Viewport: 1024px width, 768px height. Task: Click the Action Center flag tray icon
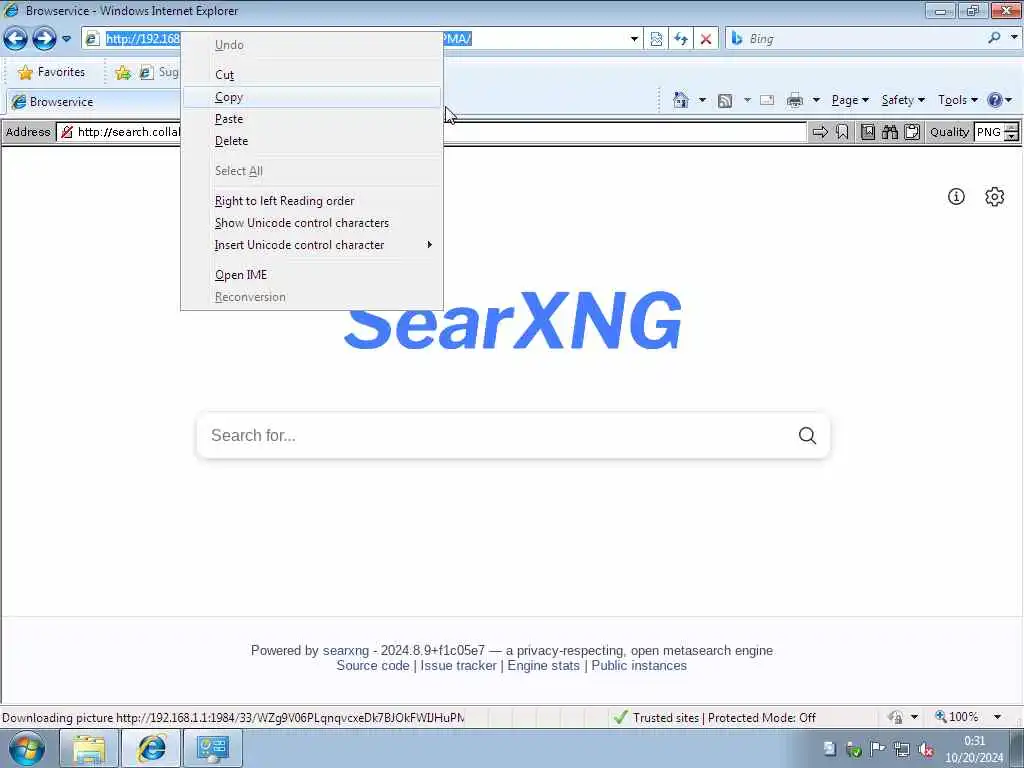(x=878, y=749)
